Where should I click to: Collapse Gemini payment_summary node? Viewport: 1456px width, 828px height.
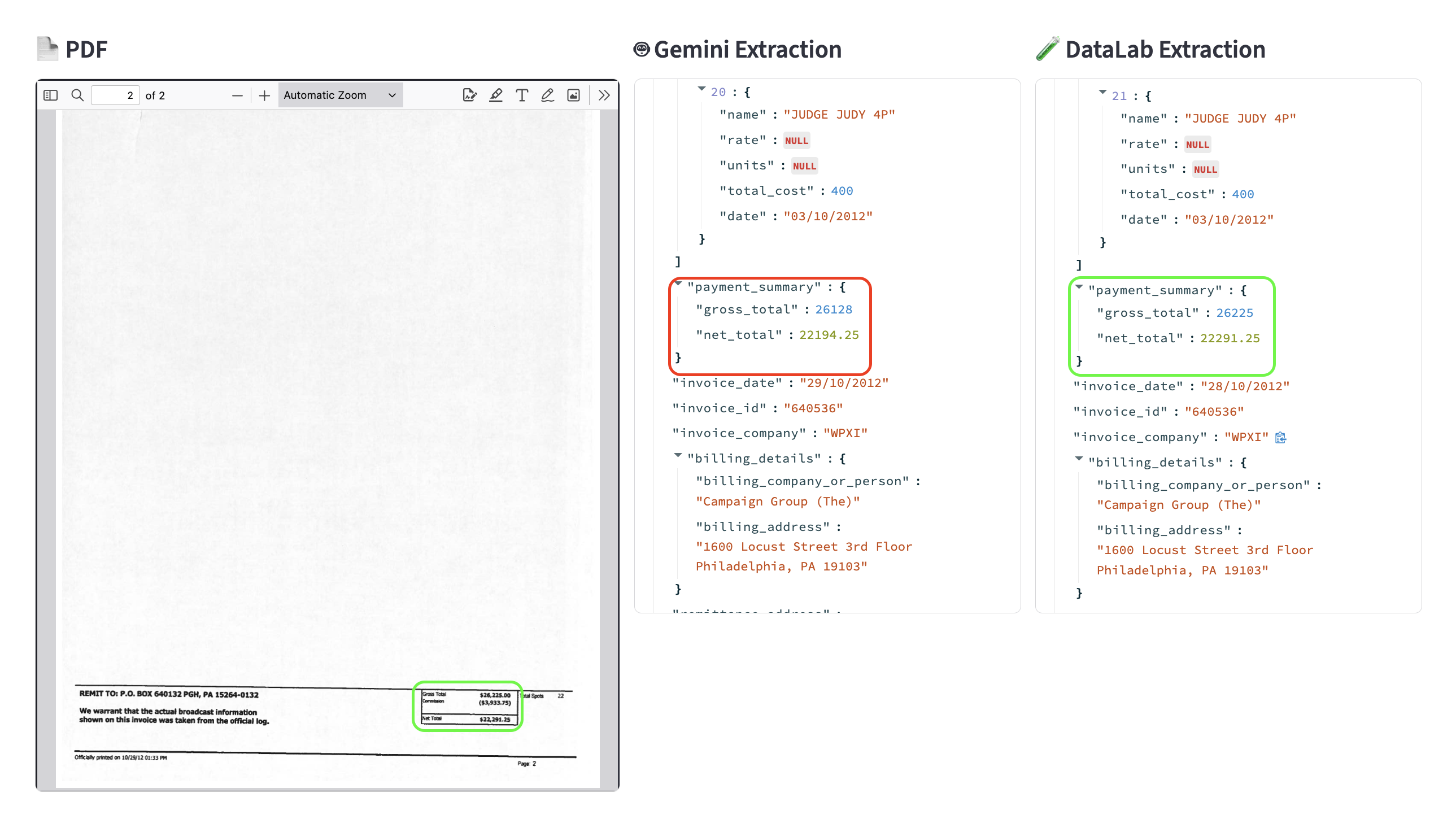[x=678, y=283]
